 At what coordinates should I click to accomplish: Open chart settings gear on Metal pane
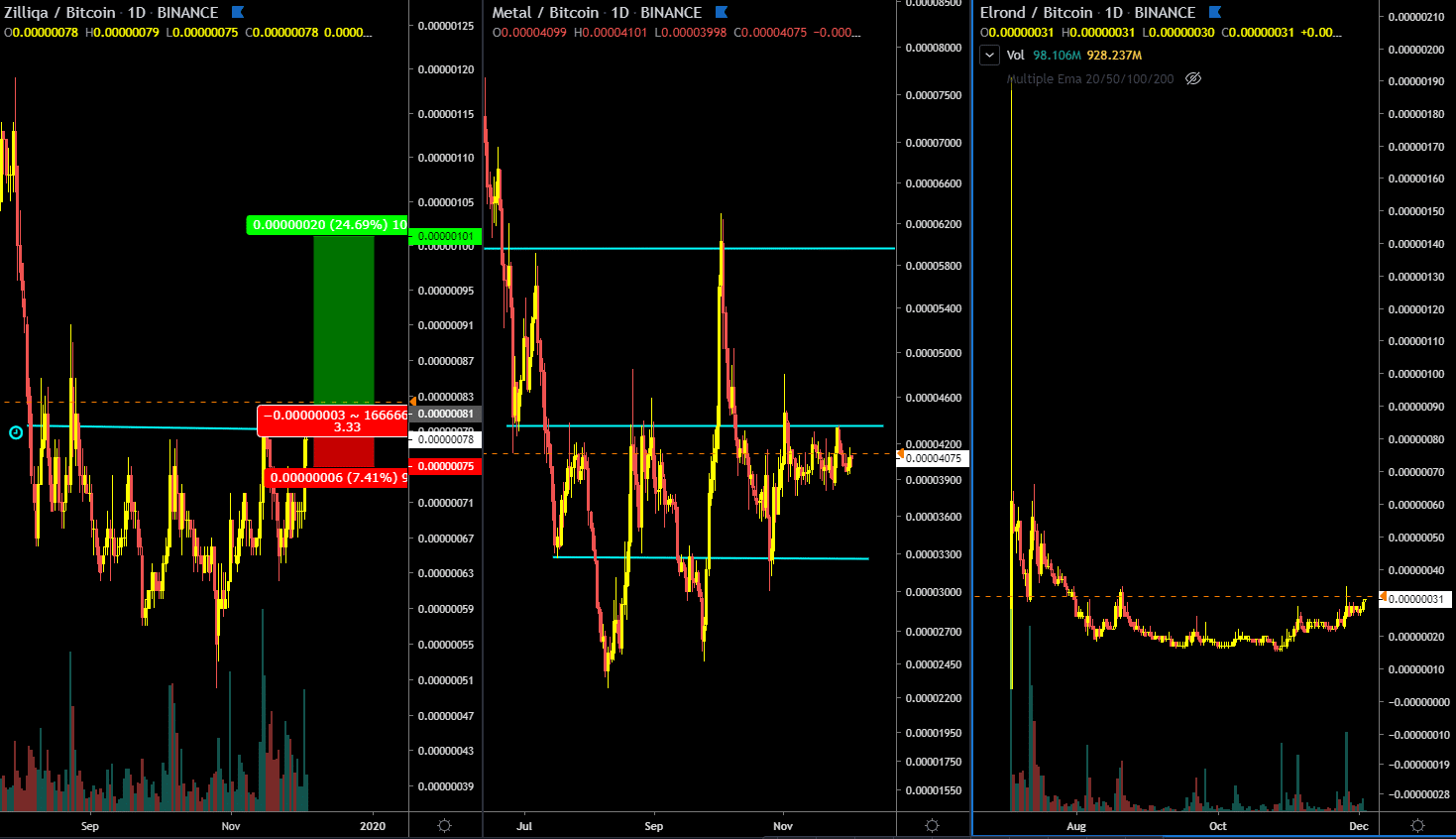(932, 825)
